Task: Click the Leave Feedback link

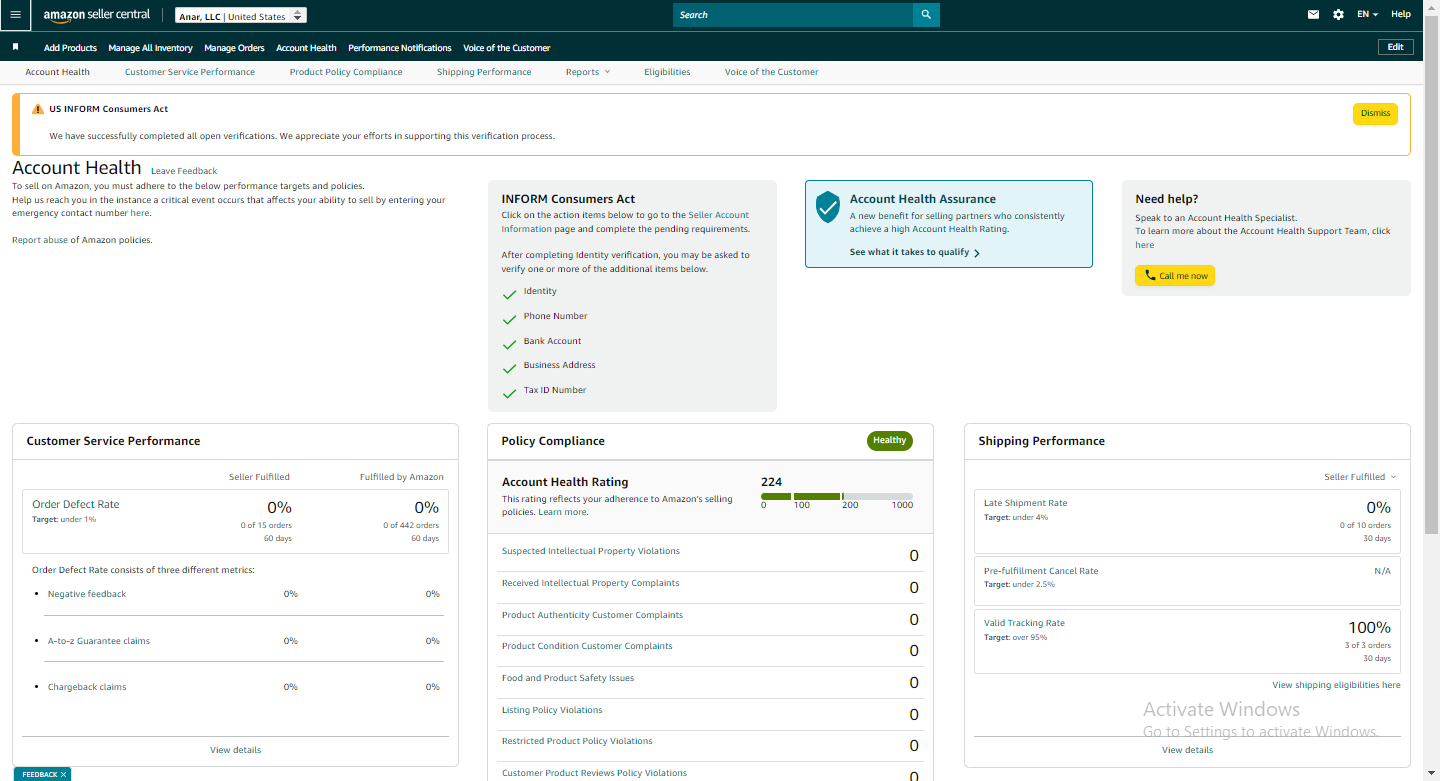Action: [x=184, y=171]
